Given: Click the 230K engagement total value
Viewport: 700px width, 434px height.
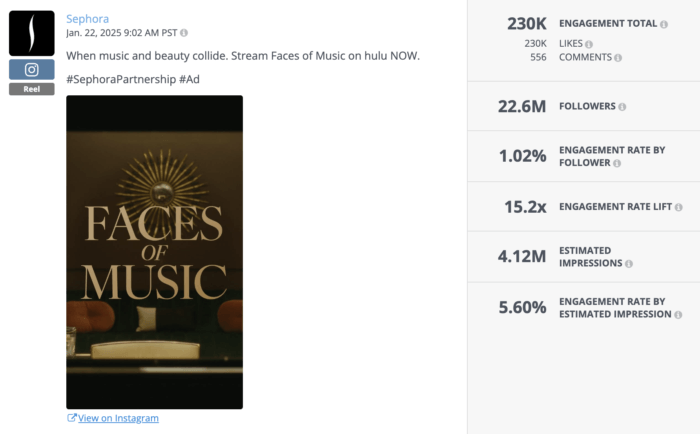Looking at the screenshot, I should tap(527, 24).
